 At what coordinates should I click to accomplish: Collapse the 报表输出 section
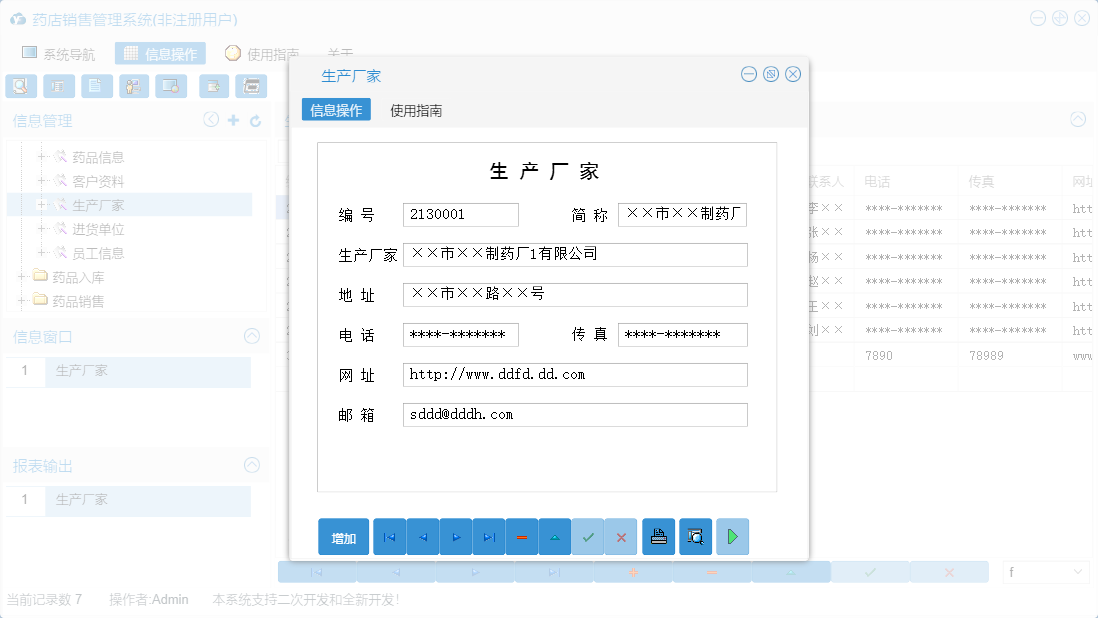tap(251, 465)
